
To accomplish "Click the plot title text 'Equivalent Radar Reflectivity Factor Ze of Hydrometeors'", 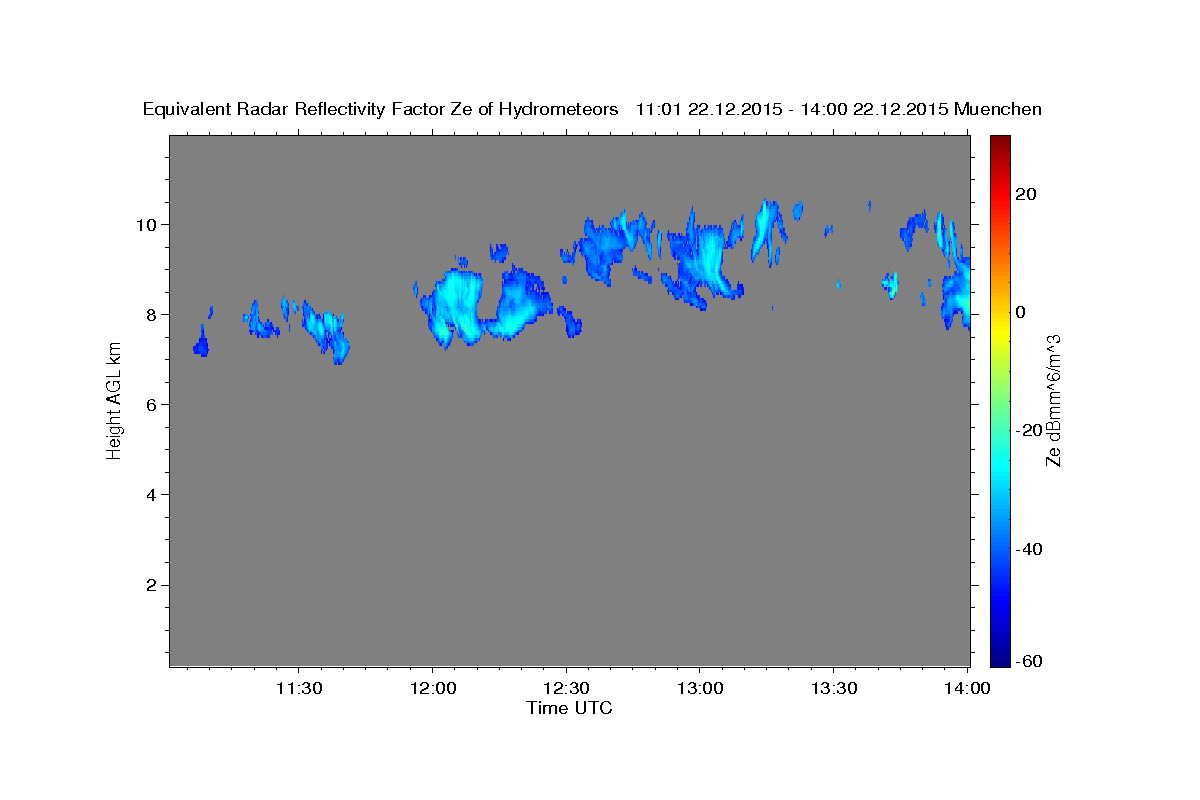I will click(380, 109).
